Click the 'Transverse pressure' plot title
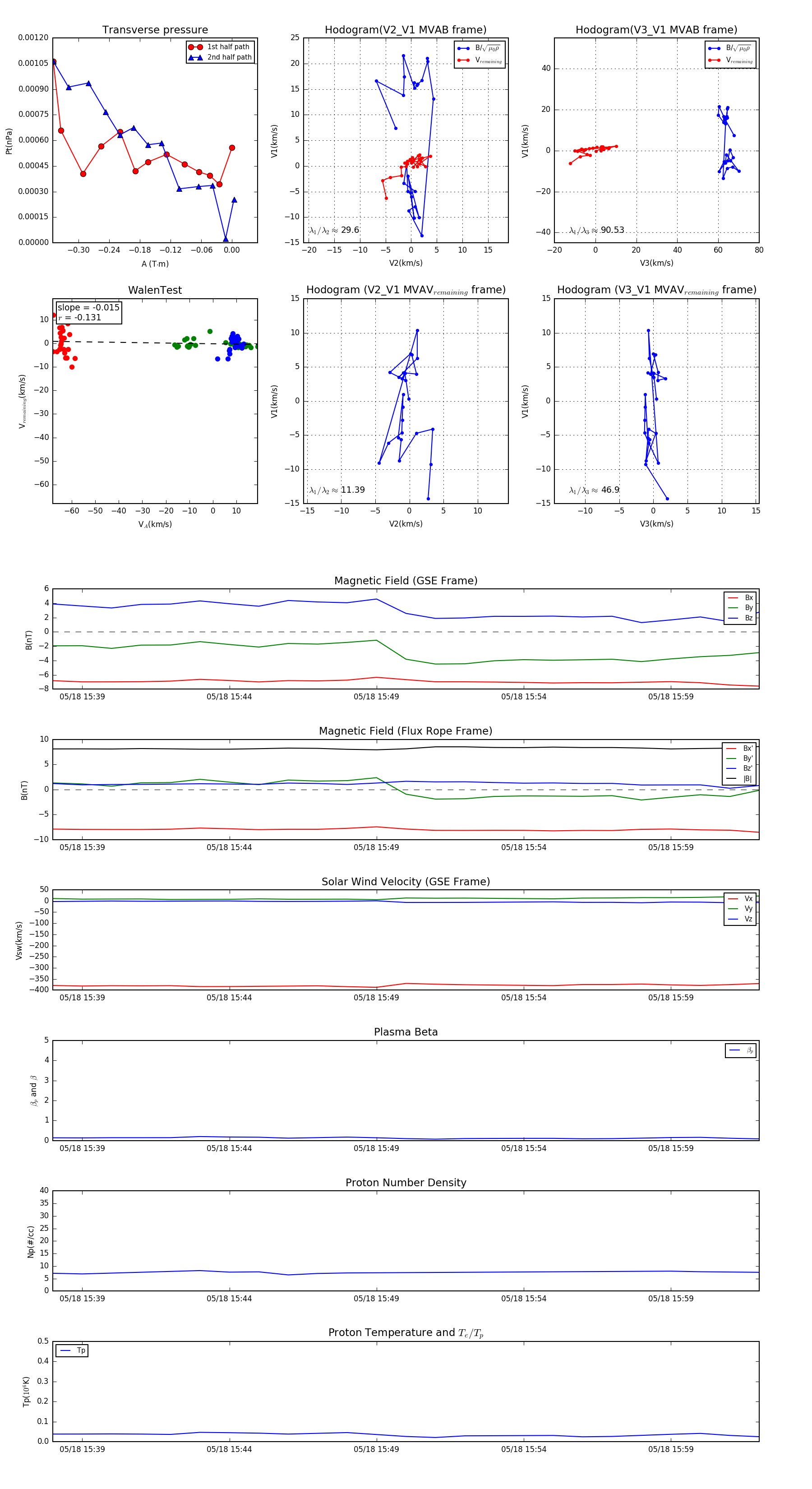The width and height of the screenshot is (812, 1489). click(155, 29)
